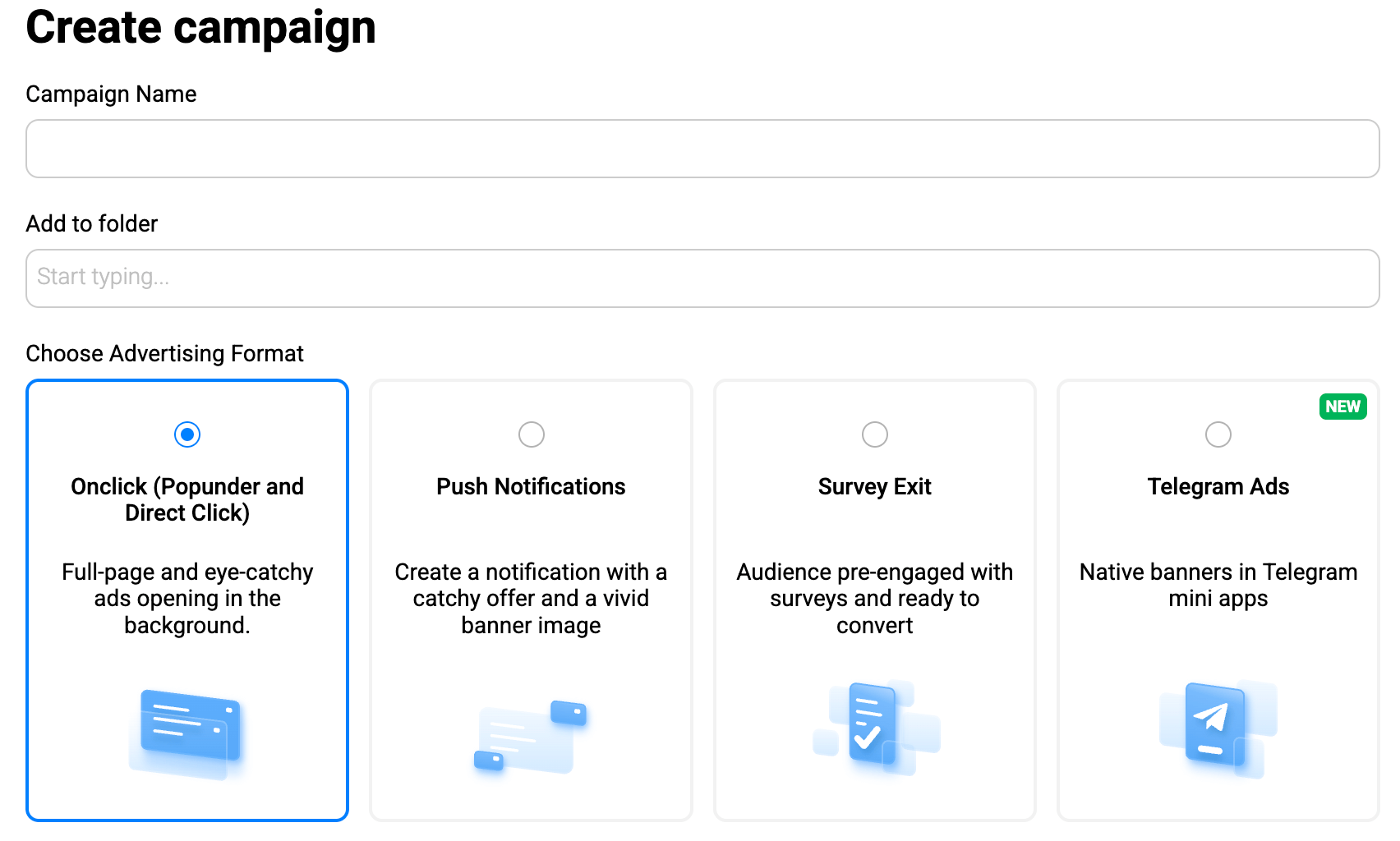This screenshot has width=1400, height=841.
Task: Click the "Native banners in Telegram mini apps" description
Action: (1218, 585)
